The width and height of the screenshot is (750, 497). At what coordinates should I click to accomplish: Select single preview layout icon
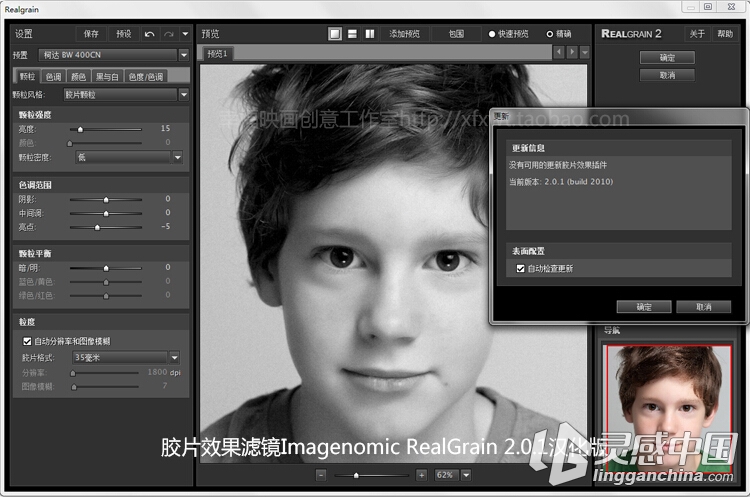[x=335, y=34]
